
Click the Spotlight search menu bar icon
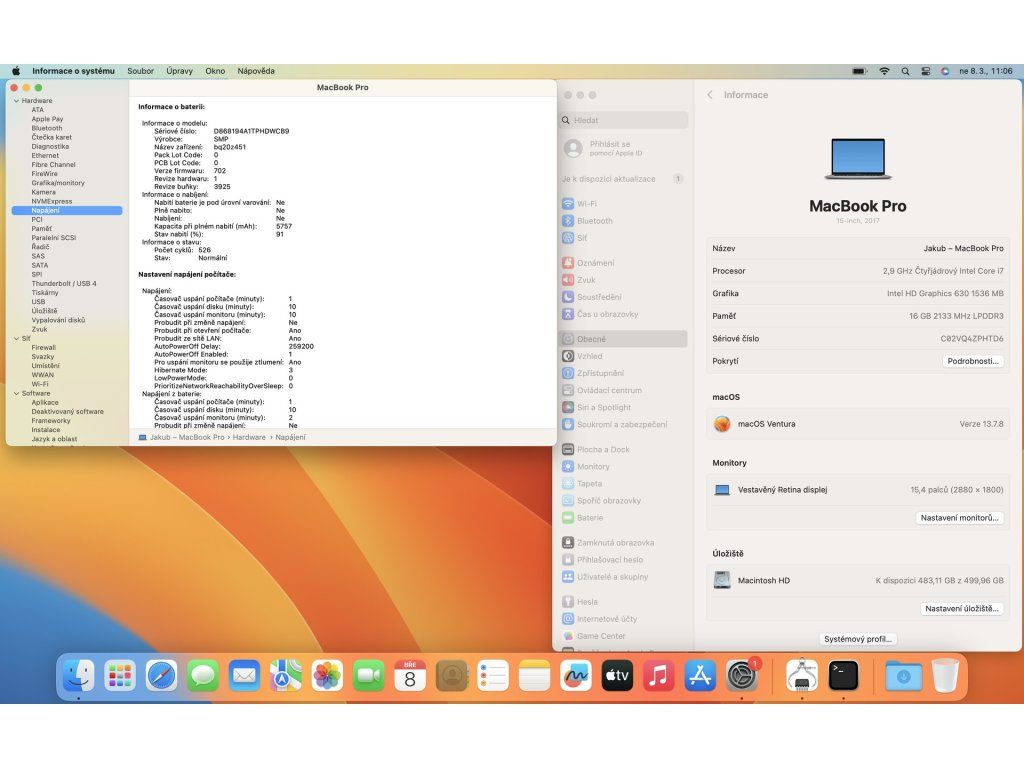point(905,71)
